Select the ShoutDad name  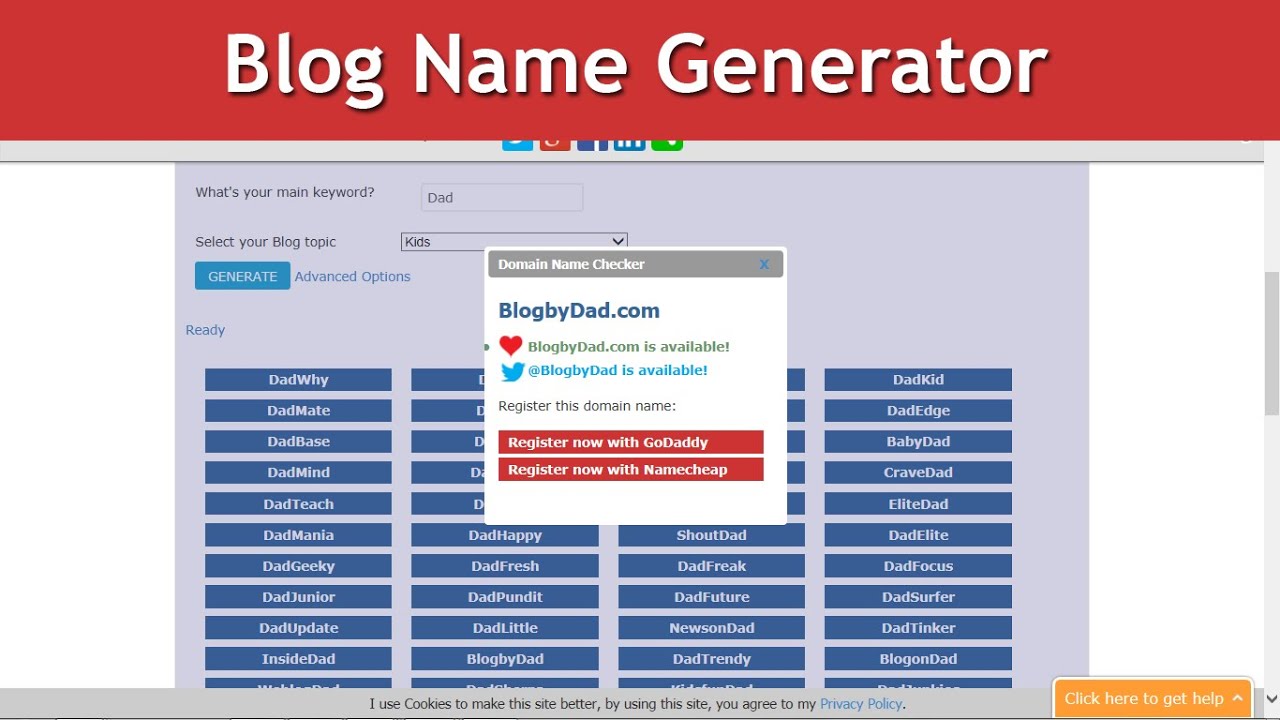pyautogui.click(x=711, y=535)
